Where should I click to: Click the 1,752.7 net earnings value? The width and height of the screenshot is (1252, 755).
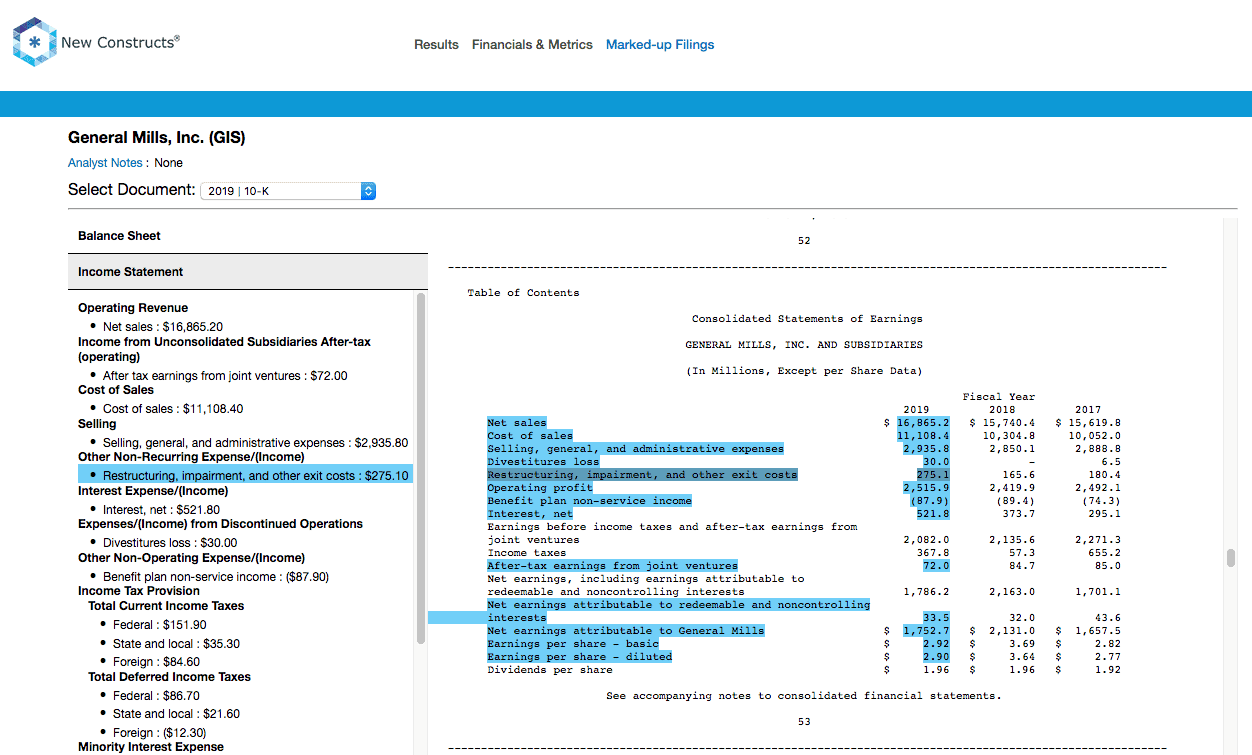[x=926, y=631]
